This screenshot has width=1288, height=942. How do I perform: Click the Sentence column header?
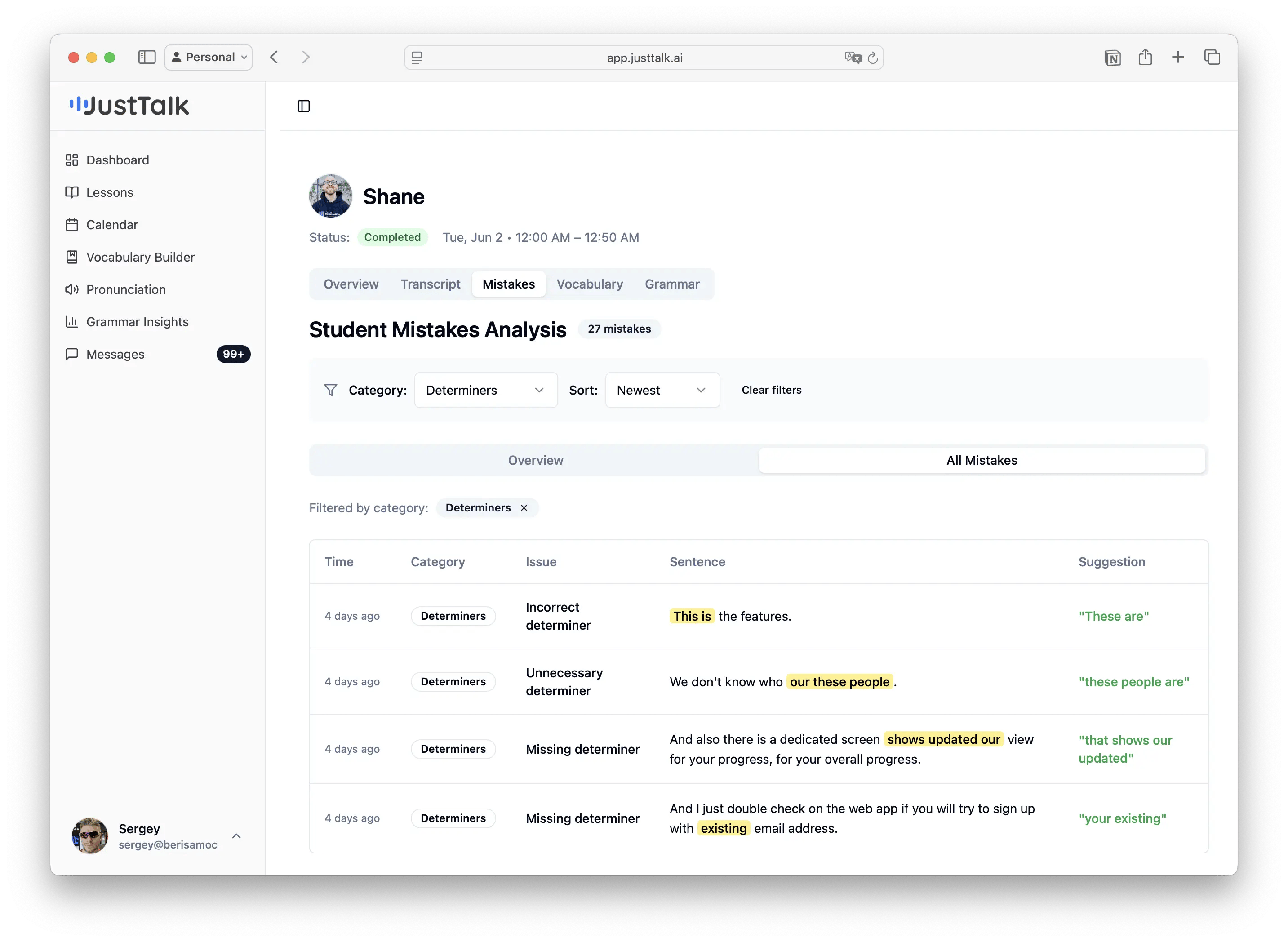pyautogui.click(x=697, y=562)
